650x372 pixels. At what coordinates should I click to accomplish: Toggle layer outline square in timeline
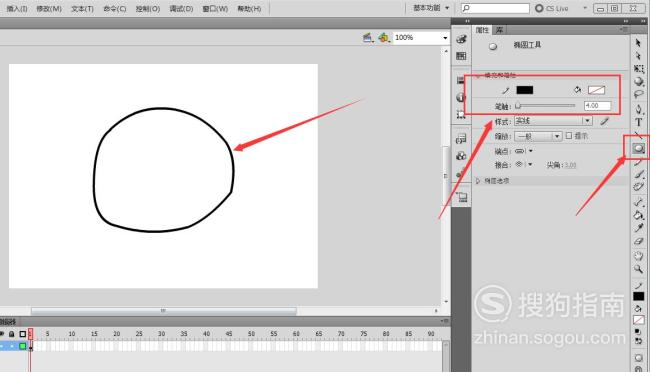click(23, 334)
